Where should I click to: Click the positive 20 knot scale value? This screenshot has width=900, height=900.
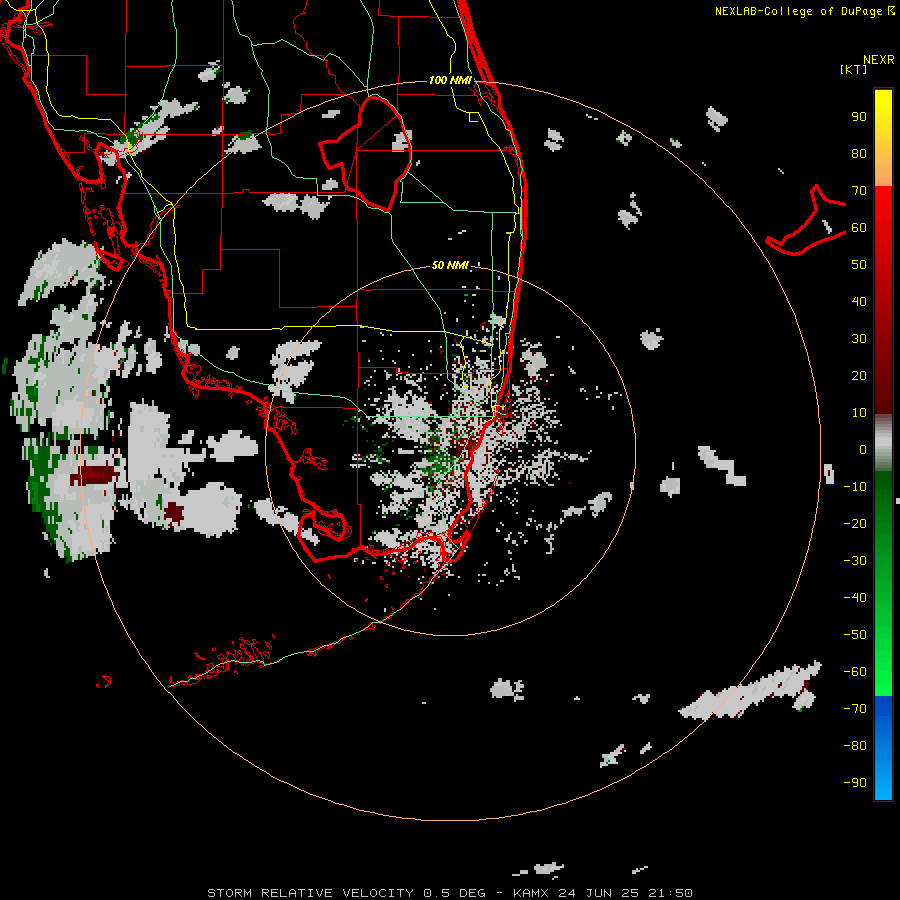pos(859,375)
